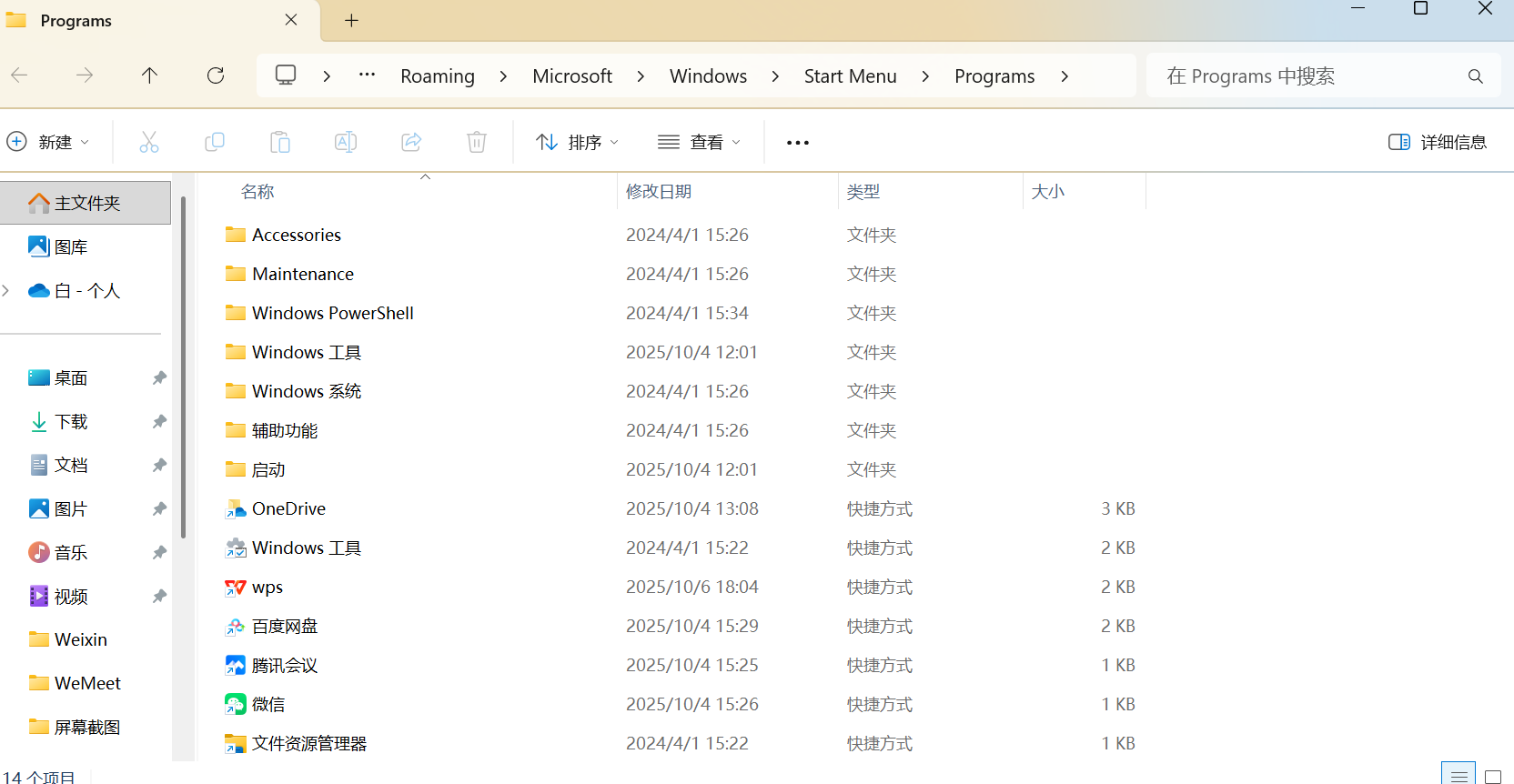Add a new tab with plus button
The height and width of the screenshot is (784, 1514).
tap(351, 20)
